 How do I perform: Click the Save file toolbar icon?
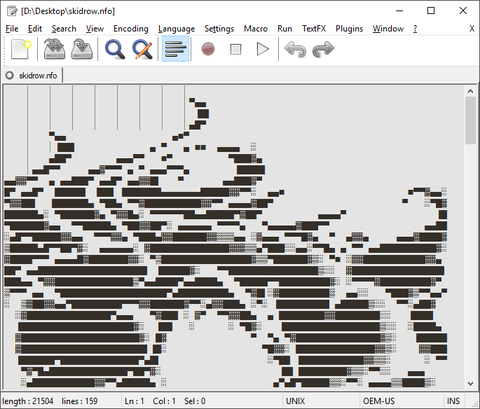[82, 49]
